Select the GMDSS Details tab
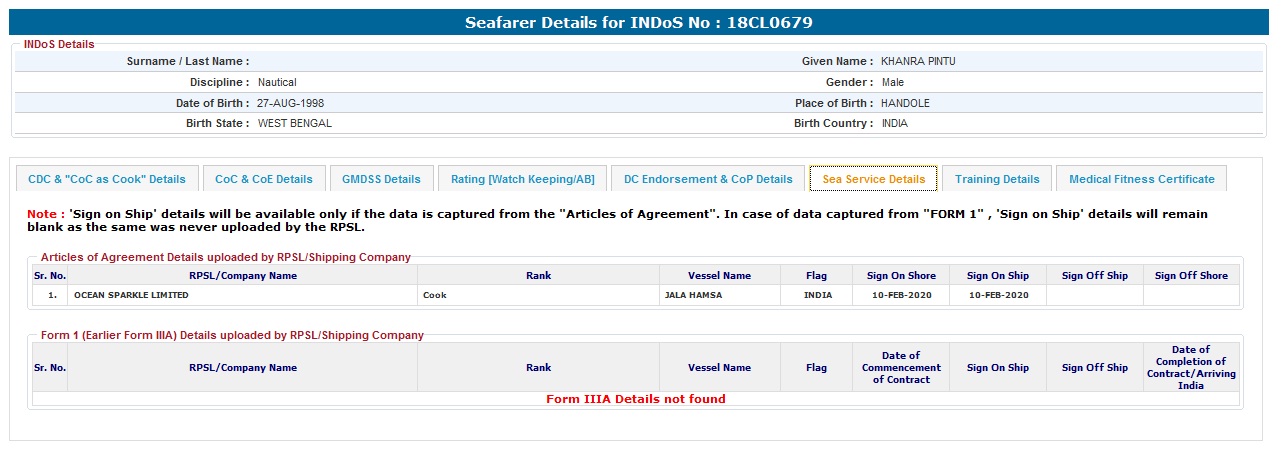1284x461 pixels. [381, 179]
